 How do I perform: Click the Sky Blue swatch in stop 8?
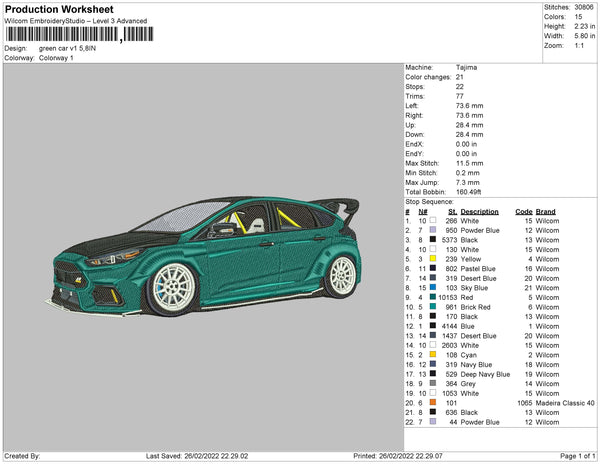[432, 287]
